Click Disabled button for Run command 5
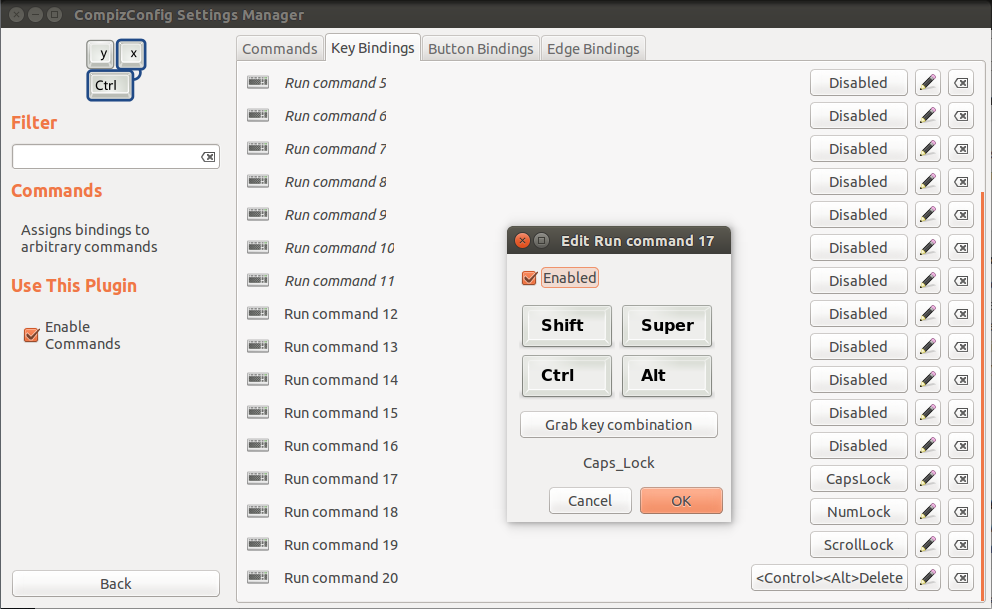Image resolution: width=992 pixels, height=609 pixels. 859,83
